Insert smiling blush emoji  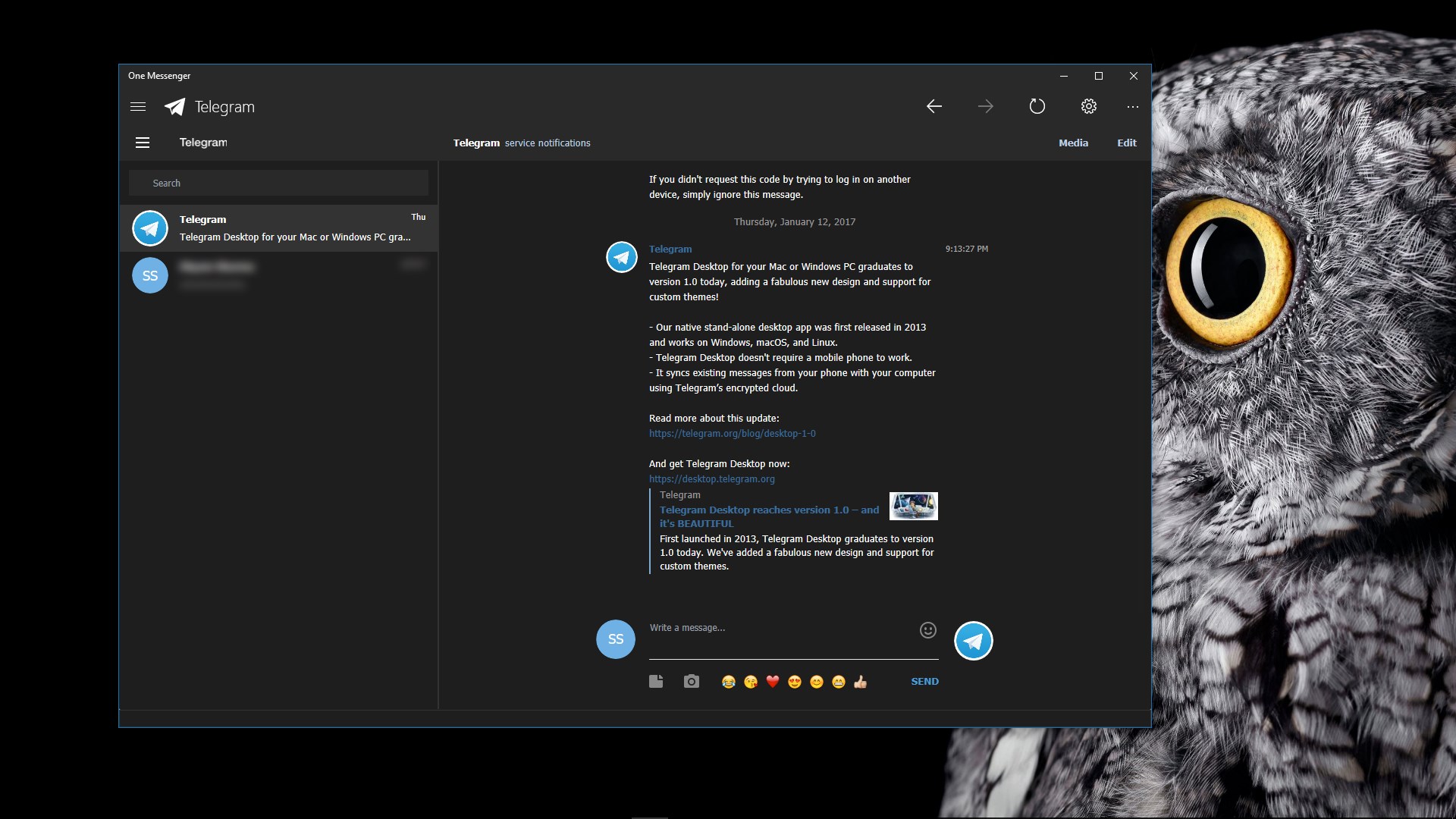[817, 682]
